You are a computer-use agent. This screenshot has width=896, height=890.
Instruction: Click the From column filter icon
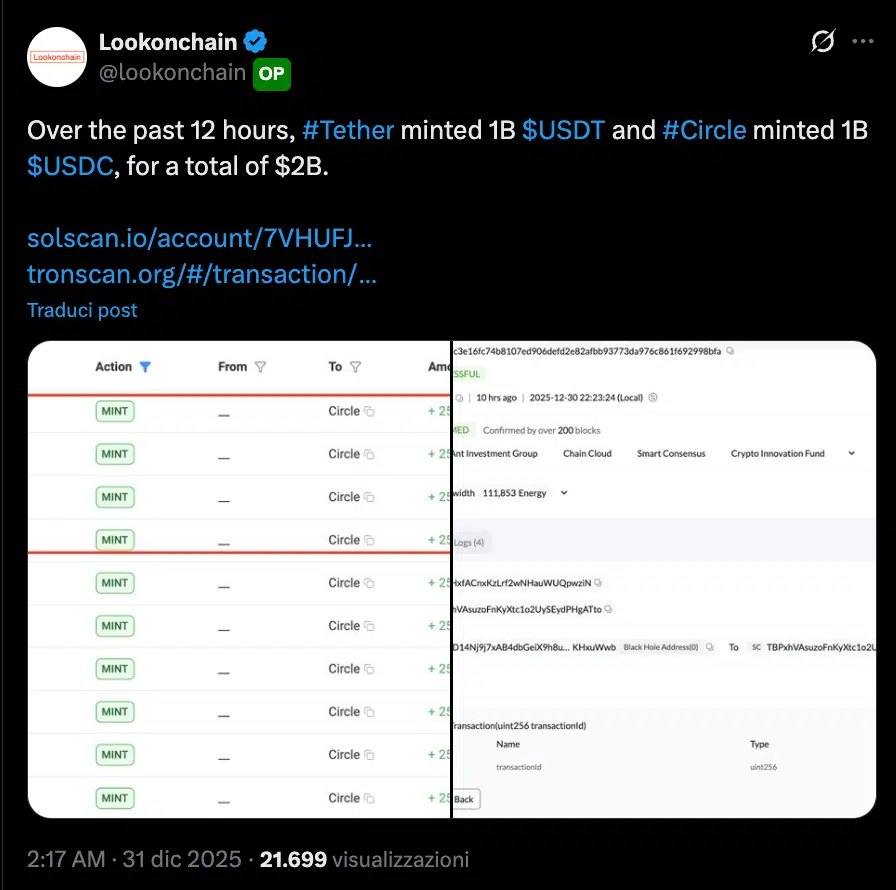260,367
